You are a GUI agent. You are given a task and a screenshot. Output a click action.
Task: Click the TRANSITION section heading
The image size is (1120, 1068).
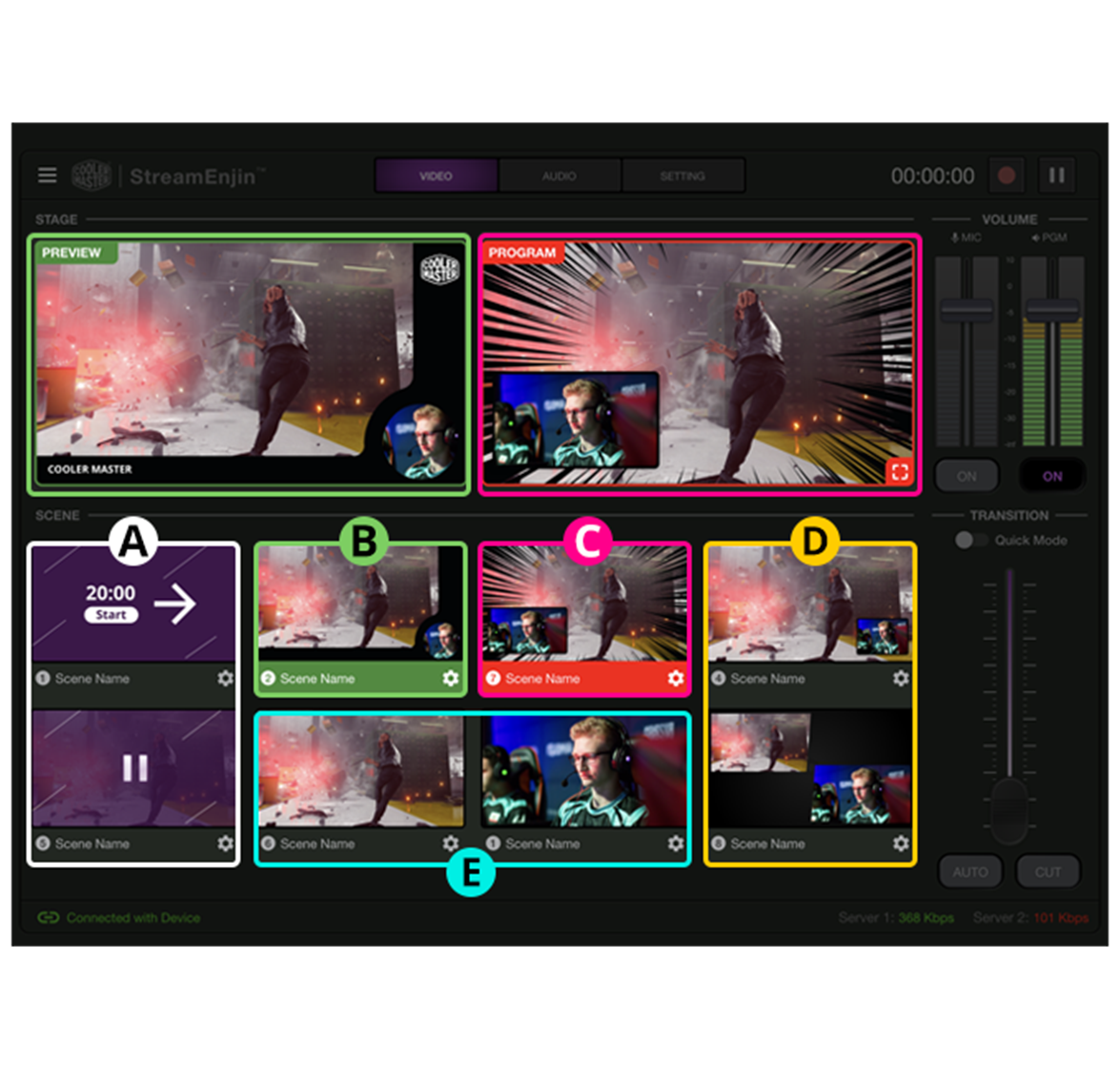(1009, 515)
